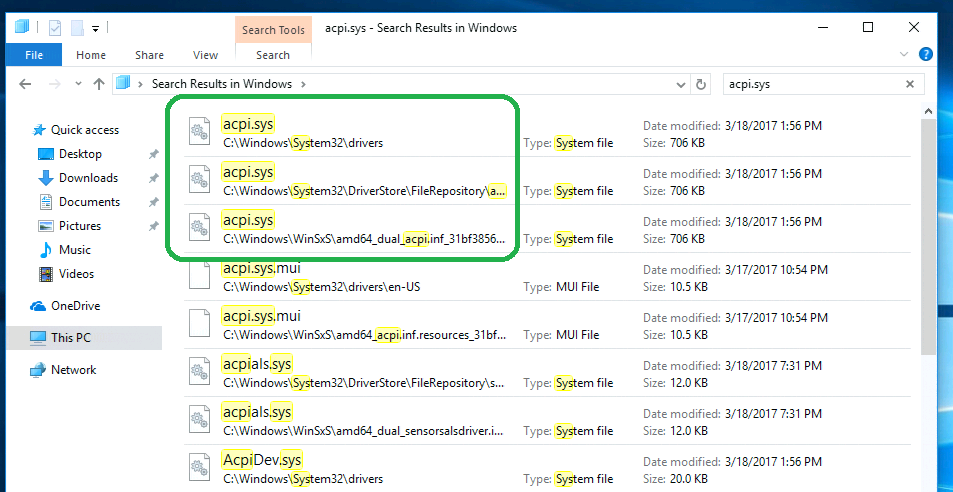
Task: Click file icon of acpi.sys in System32\drivers
Action: pyautogui.click(x=199, y=131)
